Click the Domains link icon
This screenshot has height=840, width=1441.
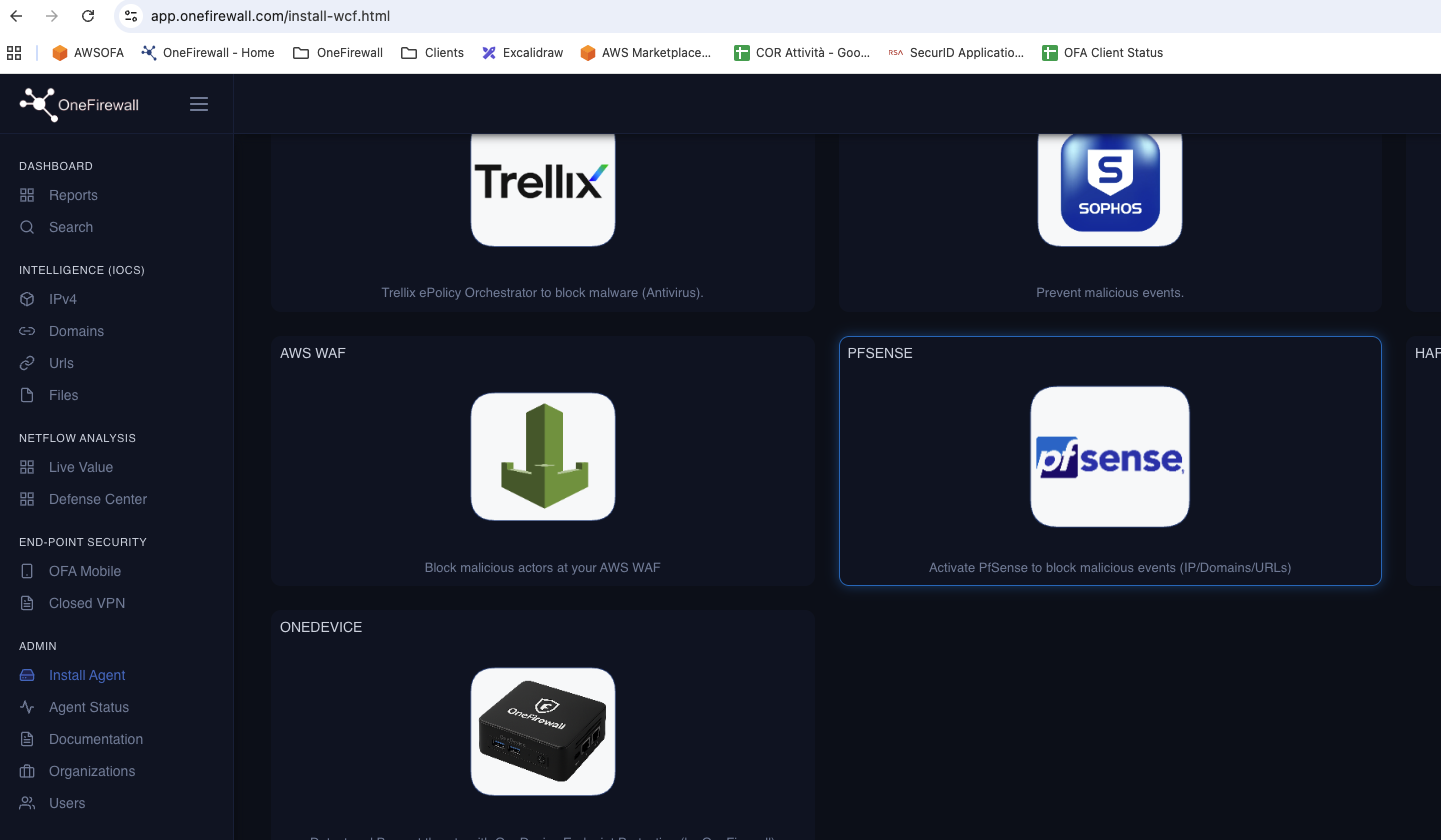(27, 331)
